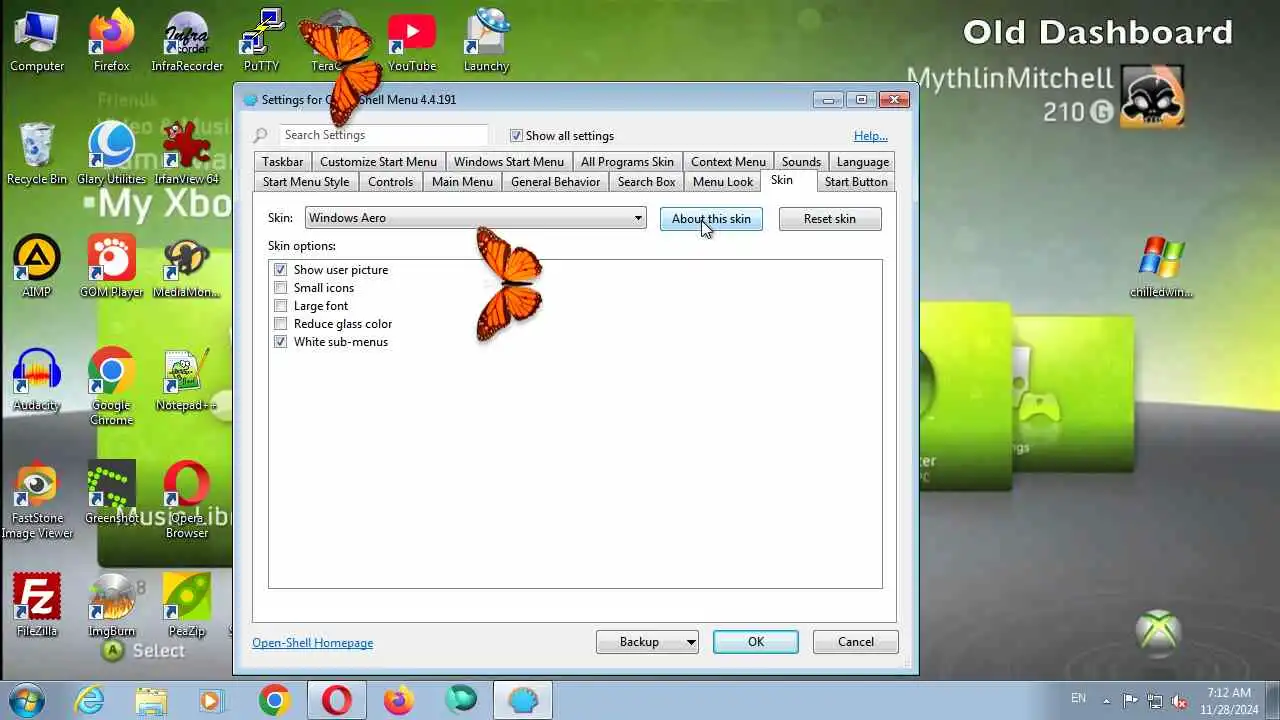The height and width of the screenshot is (720, 1280).
Task: Open the MediaMonkey desktop shortcut
Action: (187, 268)
